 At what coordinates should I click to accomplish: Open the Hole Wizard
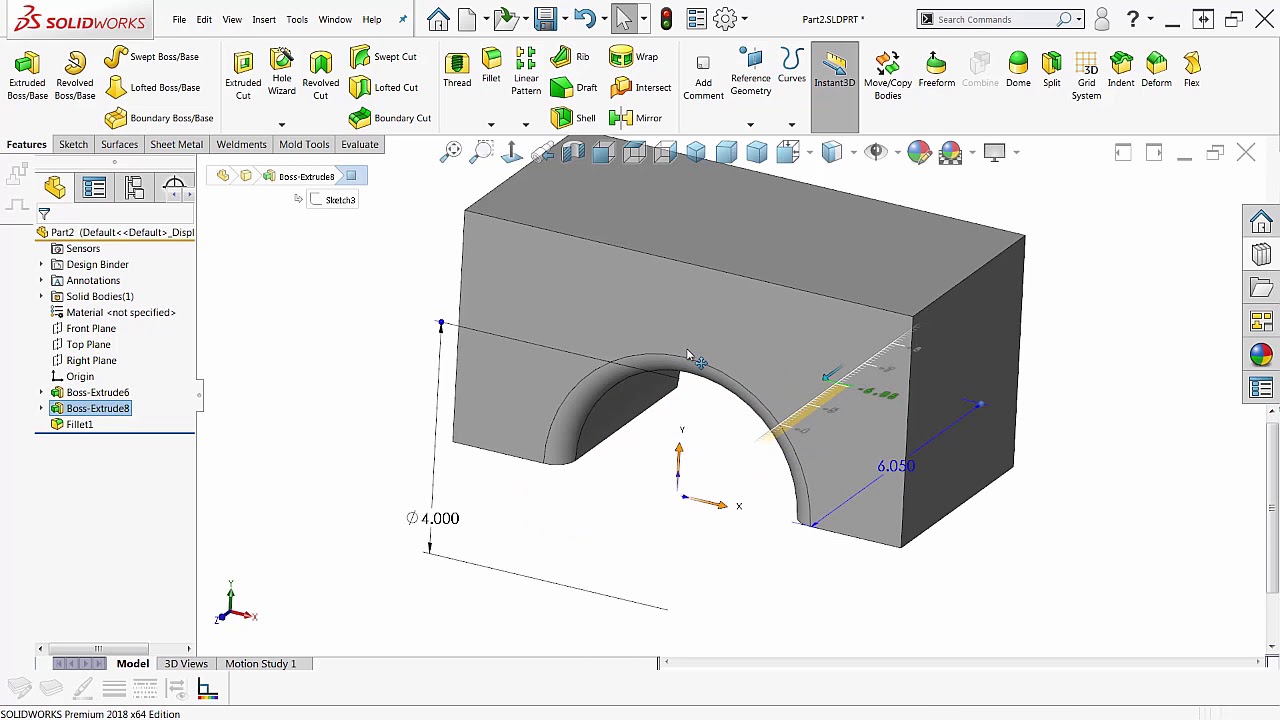pos(281,70)
